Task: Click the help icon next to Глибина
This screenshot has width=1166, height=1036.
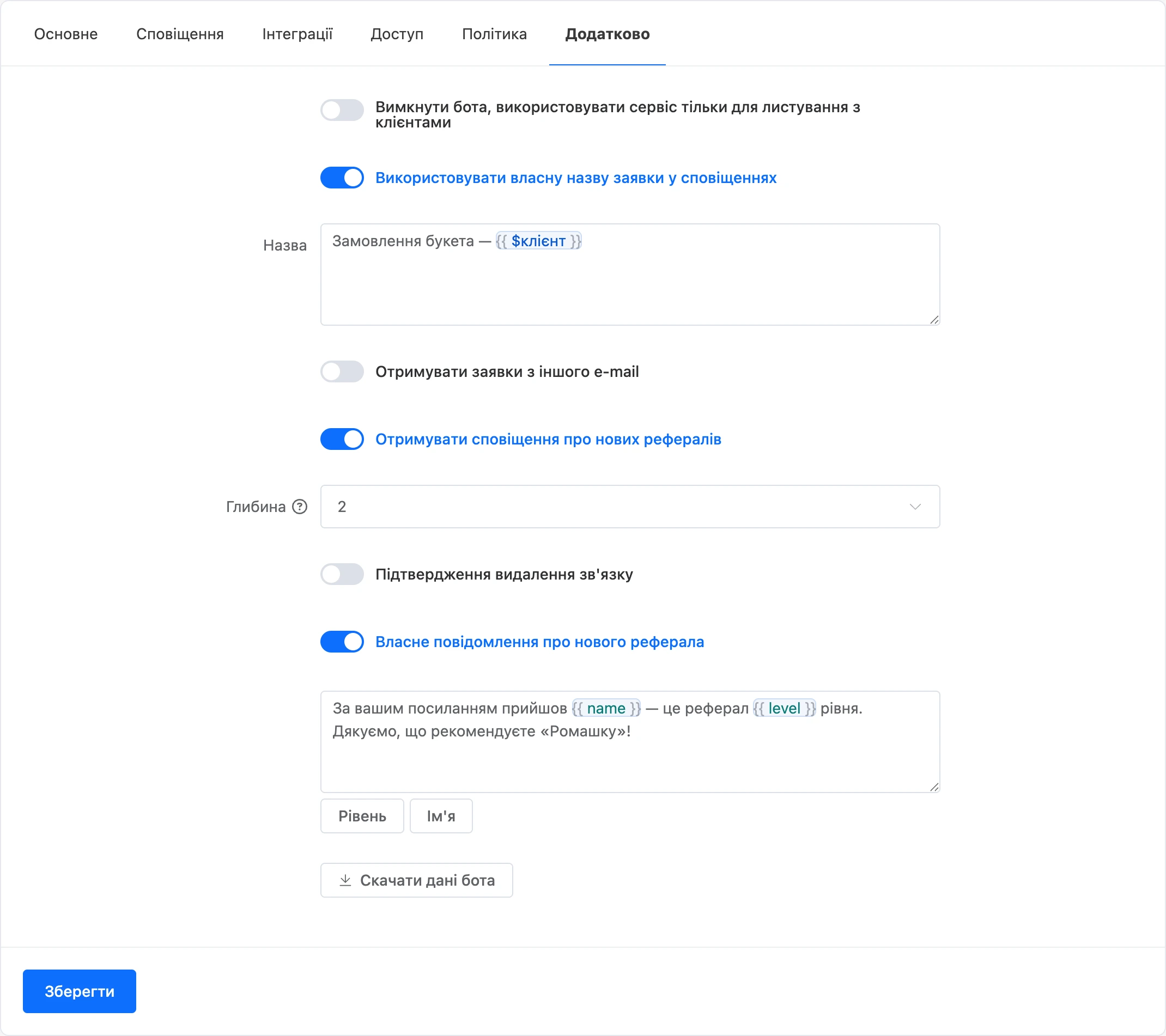Action: click(x=300, y=507)
